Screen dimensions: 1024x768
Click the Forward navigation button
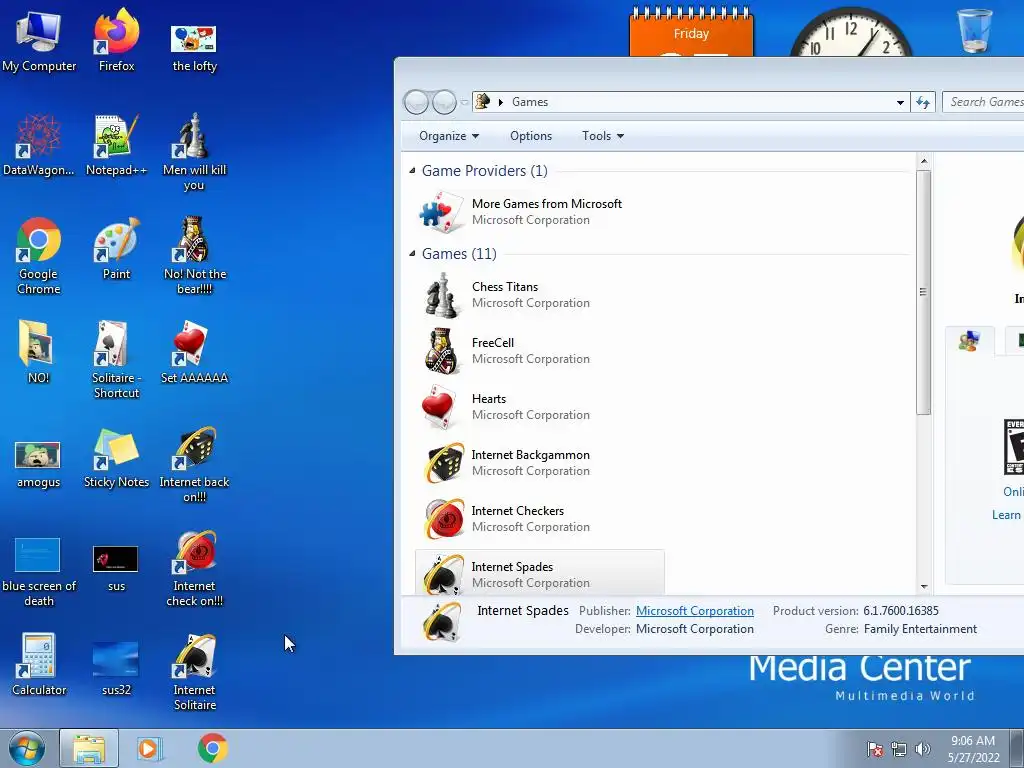pyautogui.click(x=445, y=102)
